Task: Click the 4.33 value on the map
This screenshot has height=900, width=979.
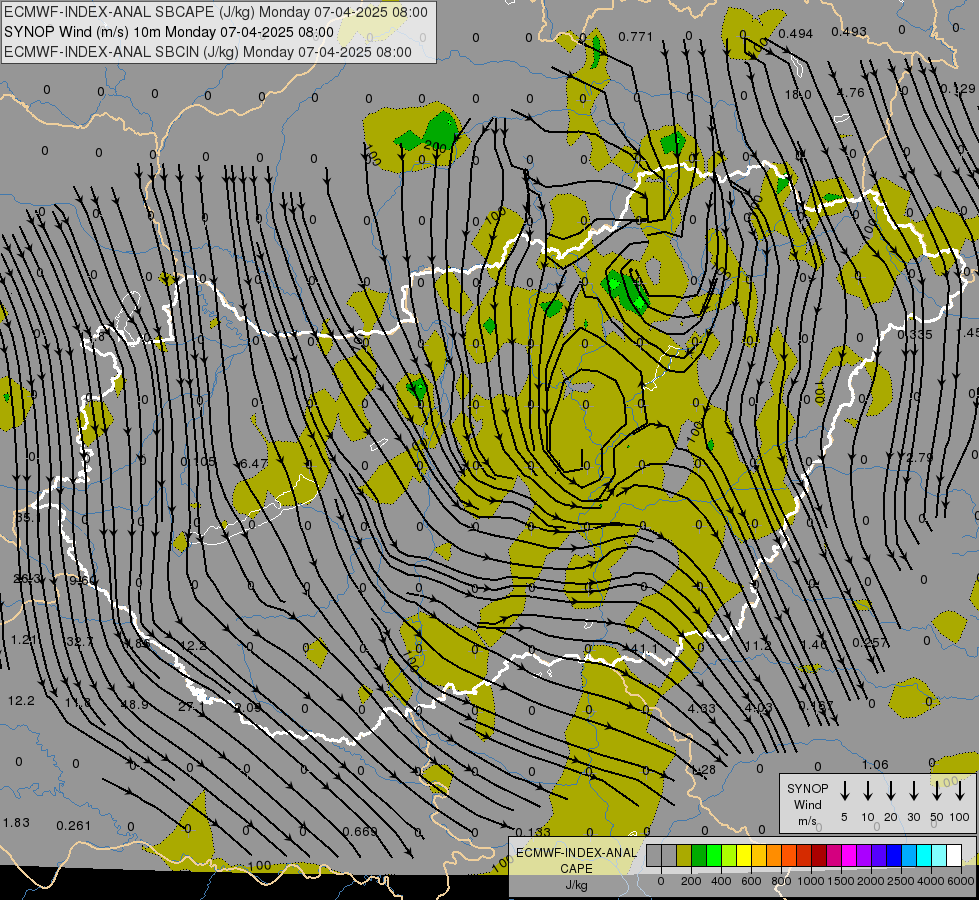Action: coord(702,708)
